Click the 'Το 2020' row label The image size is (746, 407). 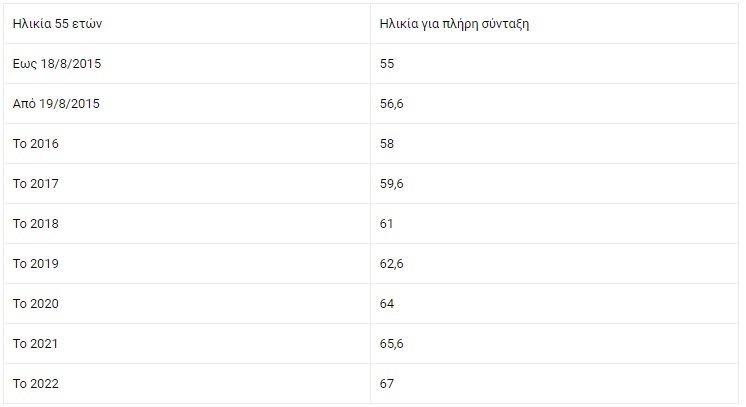[36, 304]
